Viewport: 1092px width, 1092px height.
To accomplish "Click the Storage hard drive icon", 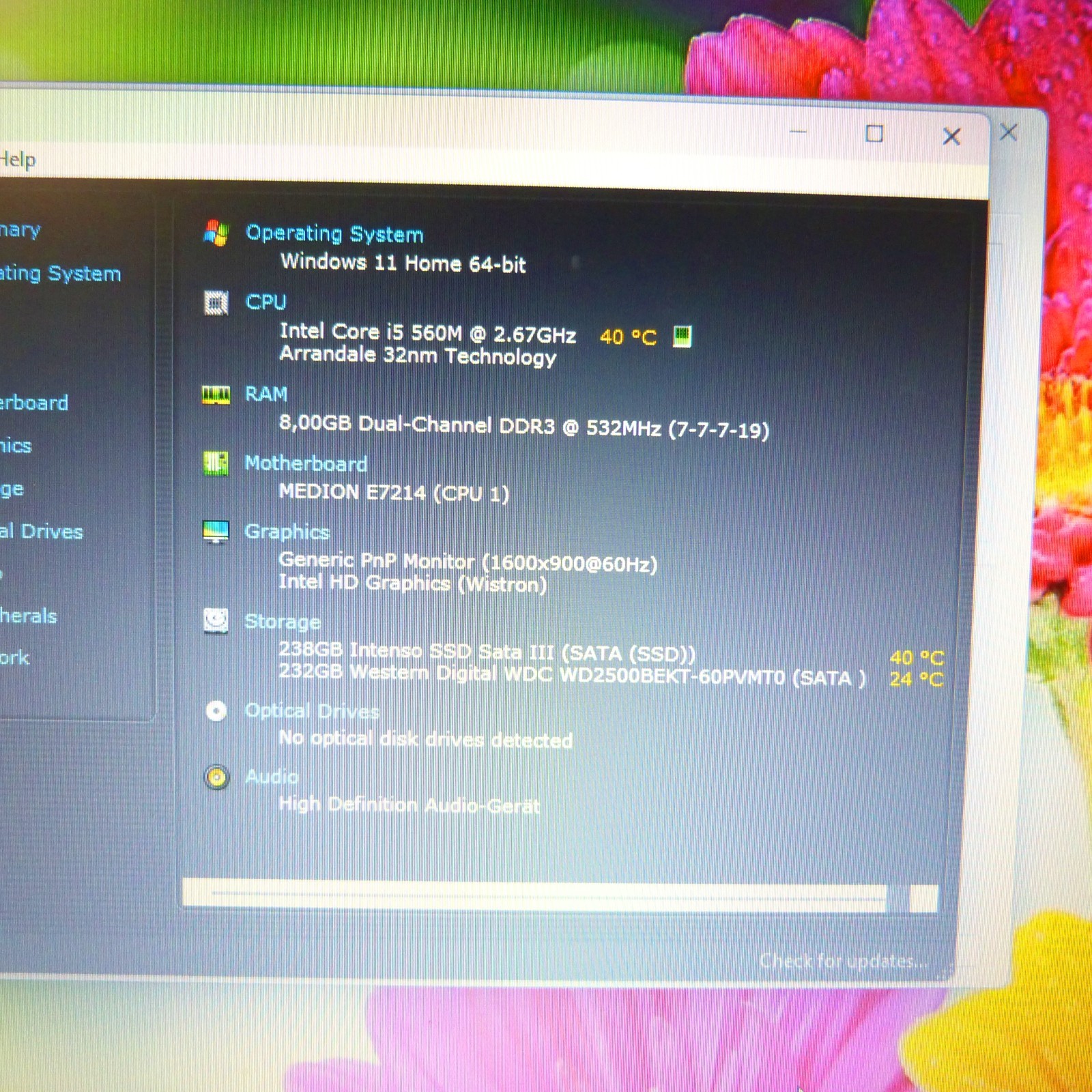I will (x=216, y=621).
